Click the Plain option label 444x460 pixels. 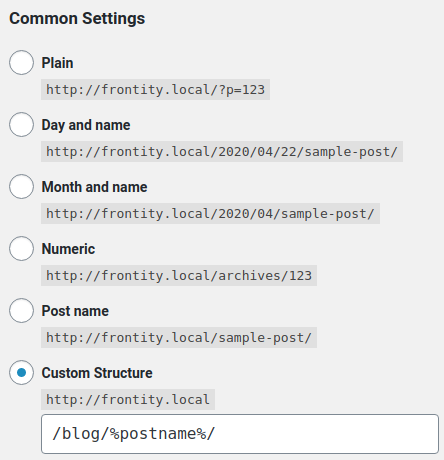pos(57,63)
